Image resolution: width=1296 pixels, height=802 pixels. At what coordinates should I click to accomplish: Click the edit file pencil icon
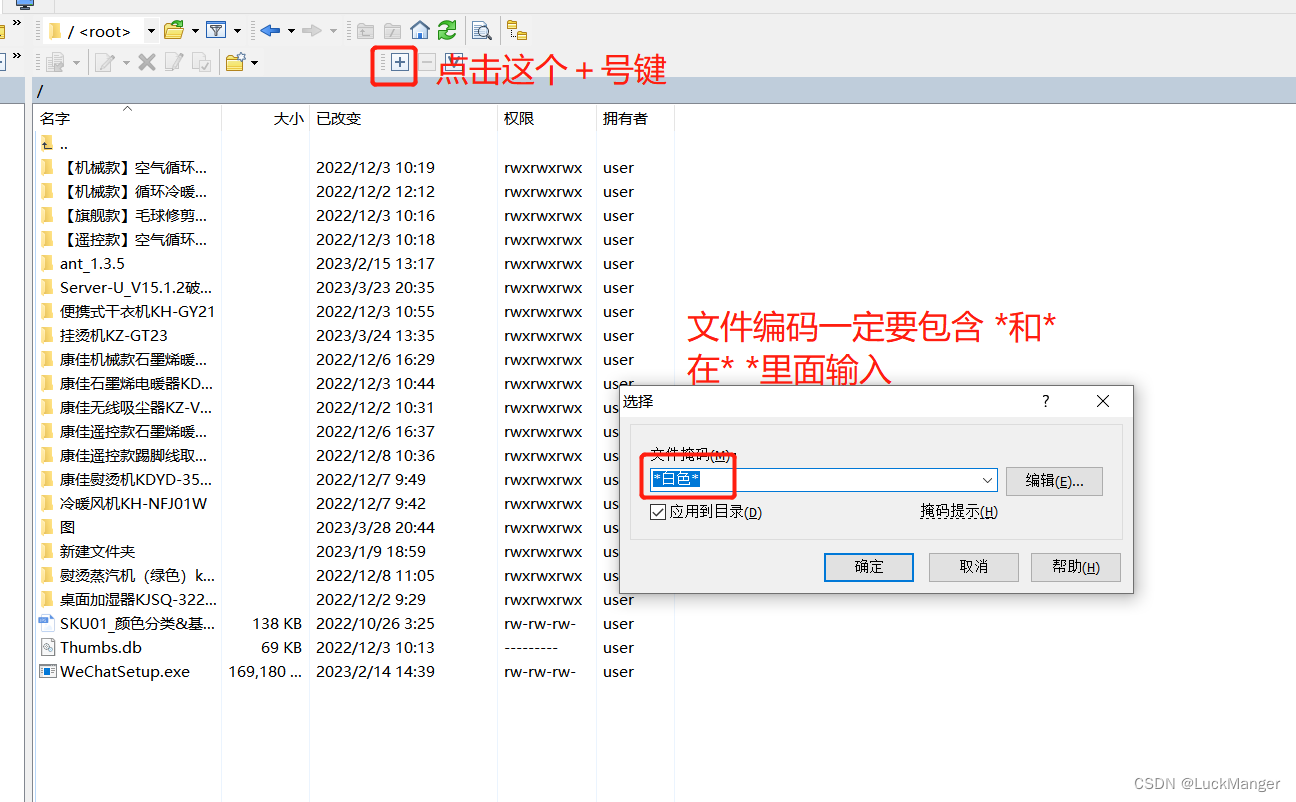(x=104, y=62)
